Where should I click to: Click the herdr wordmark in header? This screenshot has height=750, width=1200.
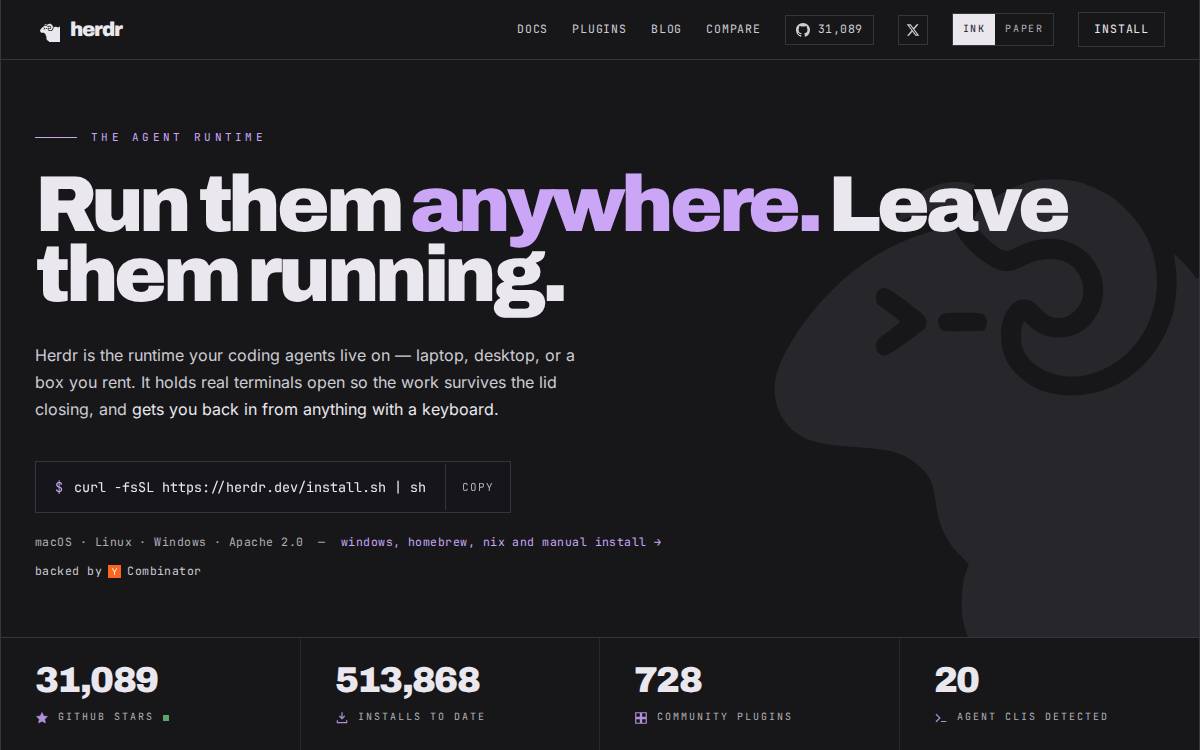(x=97, y=30)
